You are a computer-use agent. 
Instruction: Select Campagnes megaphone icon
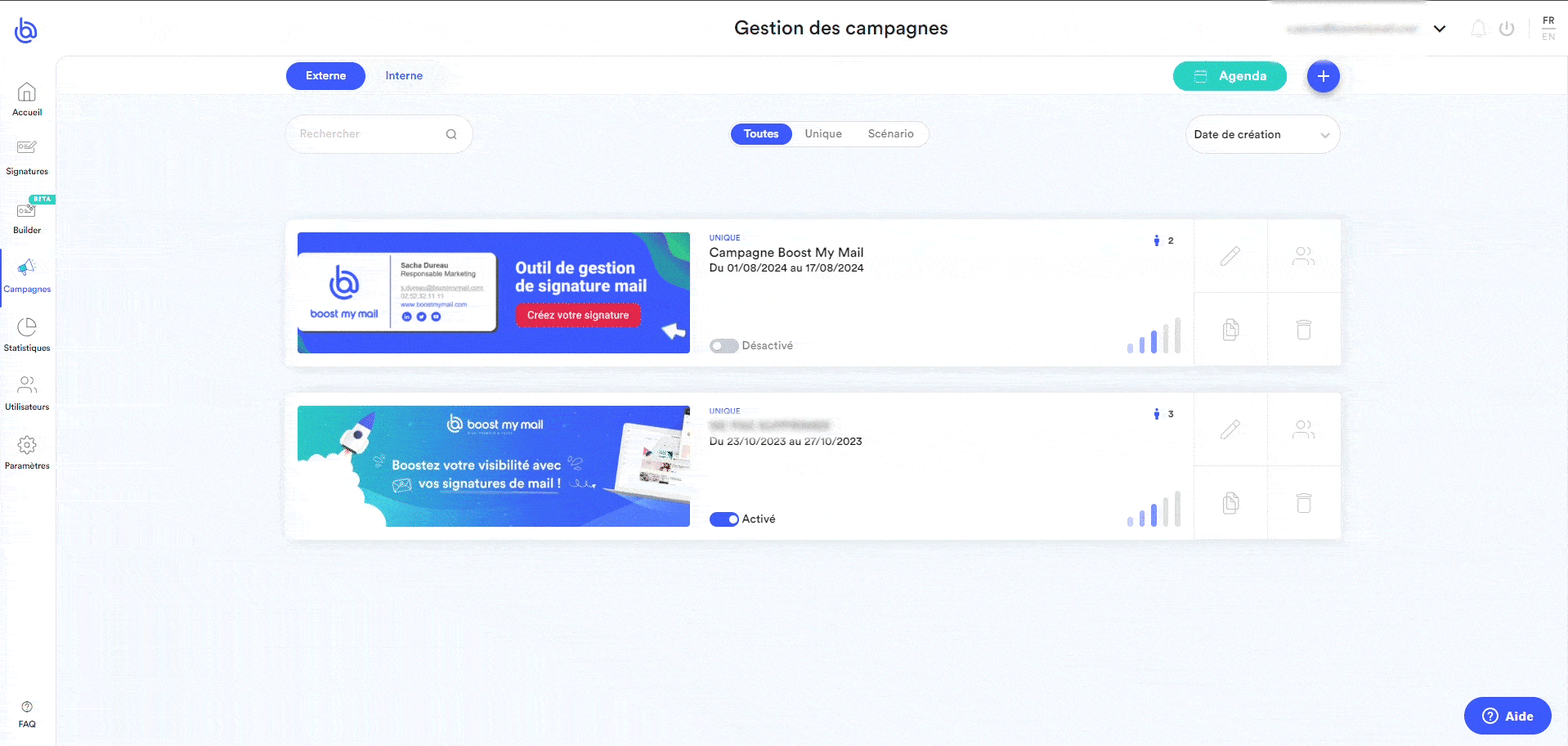coord(27,267)
